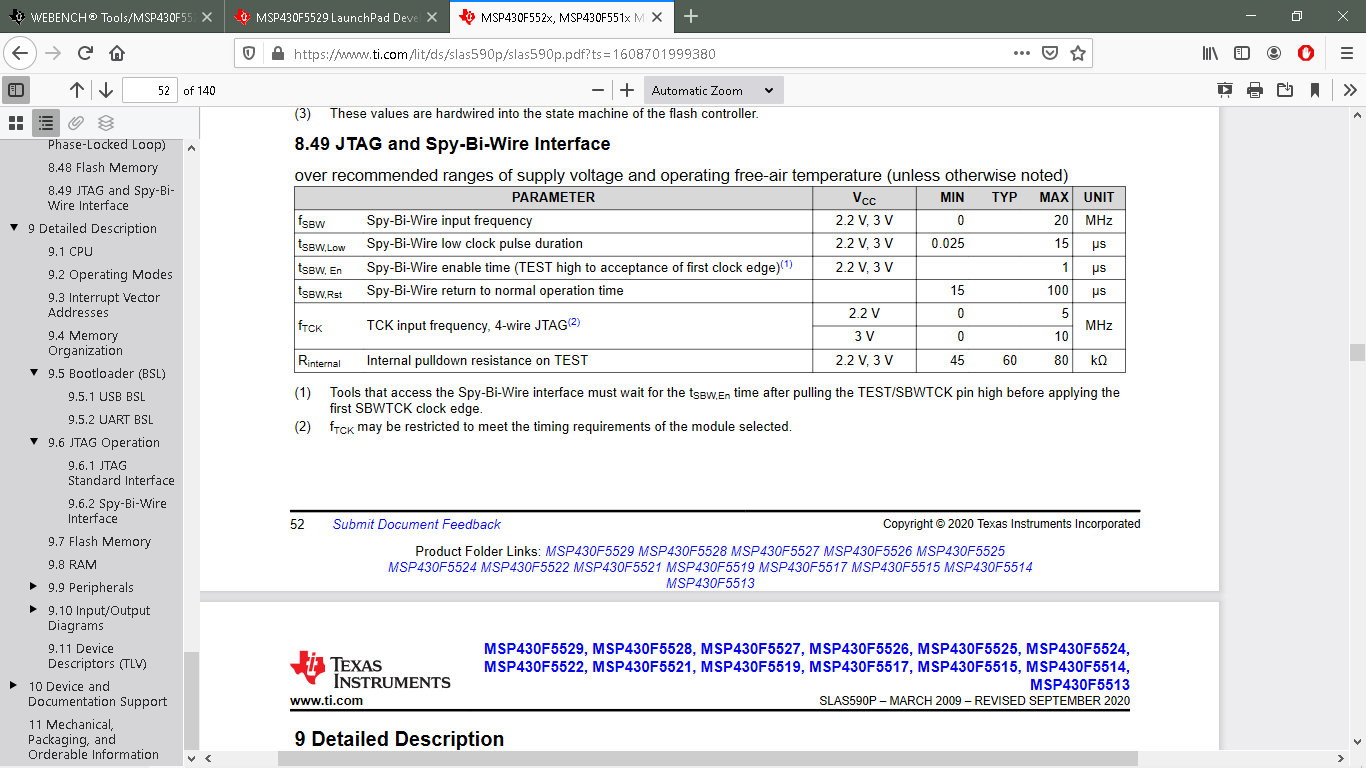The width and height of the screenshot is (1366, 768).
Task: Zoom out the PDF with minus
Action: point(598,90)
